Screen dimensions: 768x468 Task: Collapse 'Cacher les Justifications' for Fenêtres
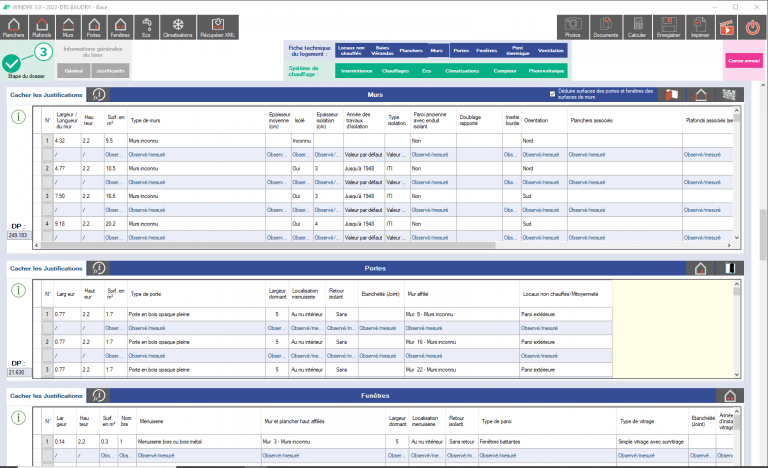45,396
